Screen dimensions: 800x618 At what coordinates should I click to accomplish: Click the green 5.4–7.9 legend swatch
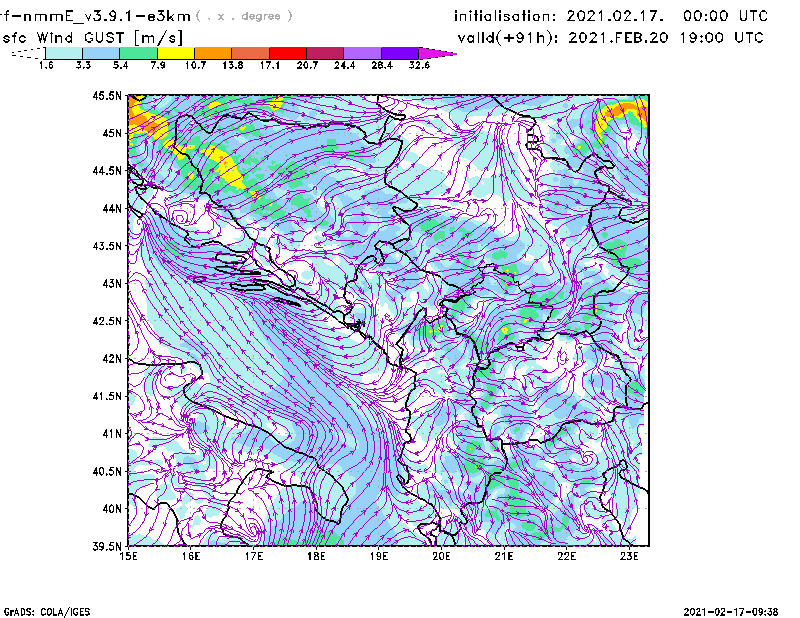coord(138,53)
